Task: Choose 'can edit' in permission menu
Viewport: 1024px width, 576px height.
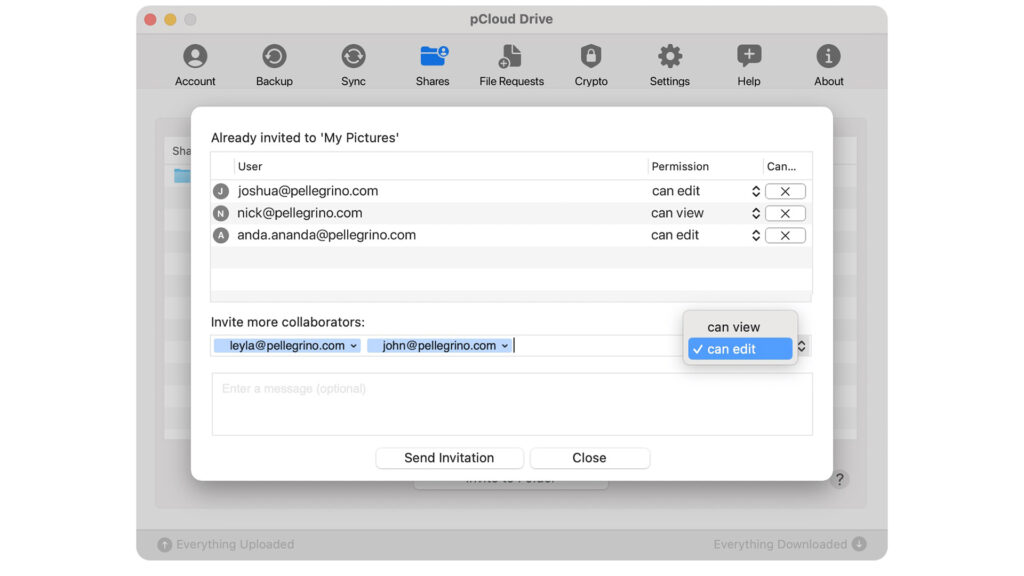Action: 740,349
